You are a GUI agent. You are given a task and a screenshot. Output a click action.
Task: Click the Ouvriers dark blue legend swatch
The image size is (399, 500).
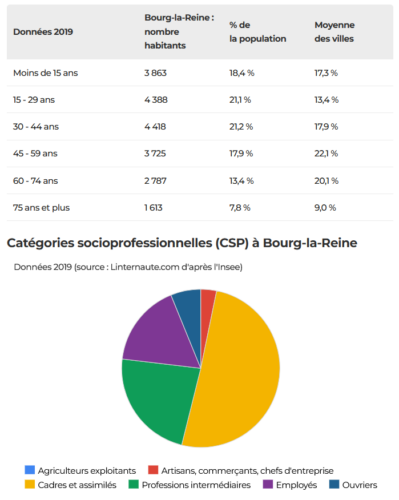(x=334, y=484)
